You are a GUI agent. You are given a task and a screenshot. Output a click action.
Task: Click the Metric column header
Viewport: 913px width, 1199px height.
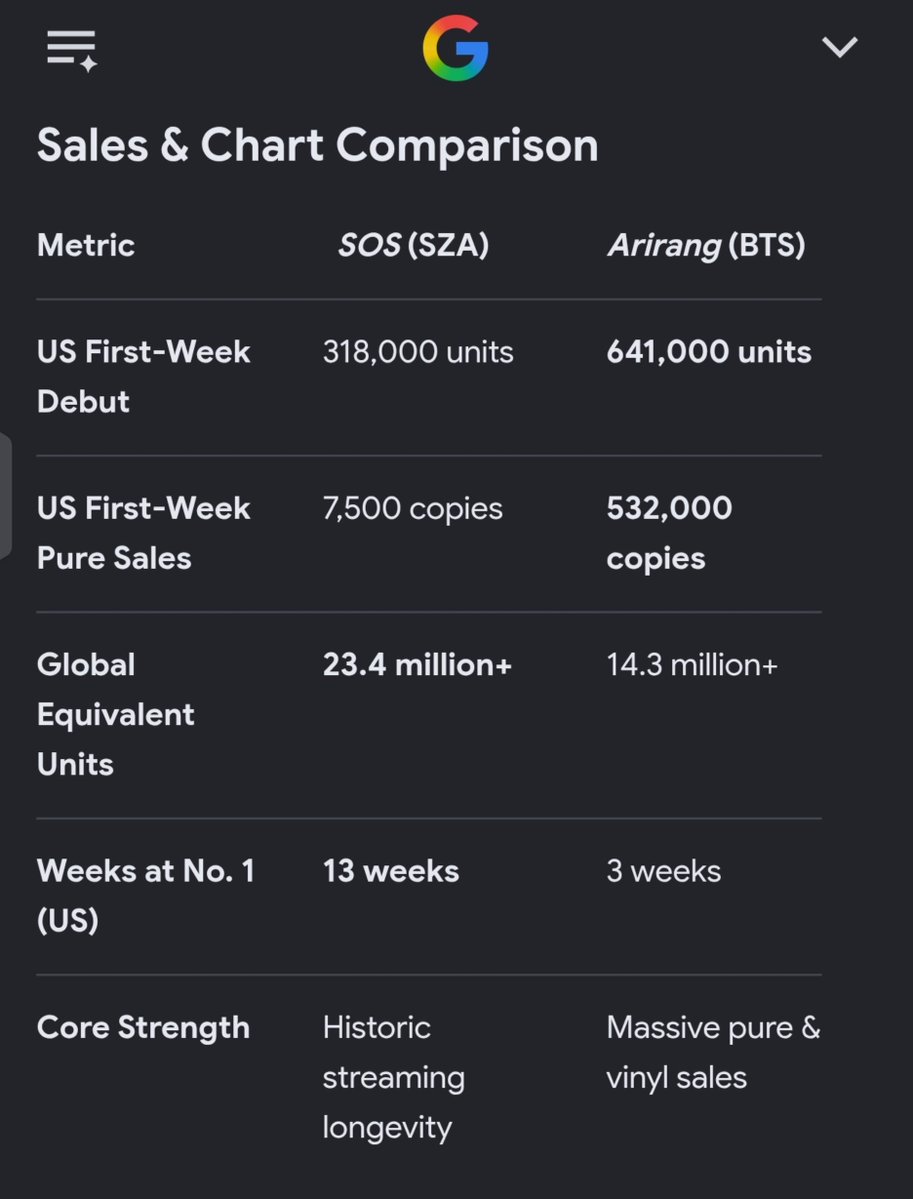pos(86,245)
